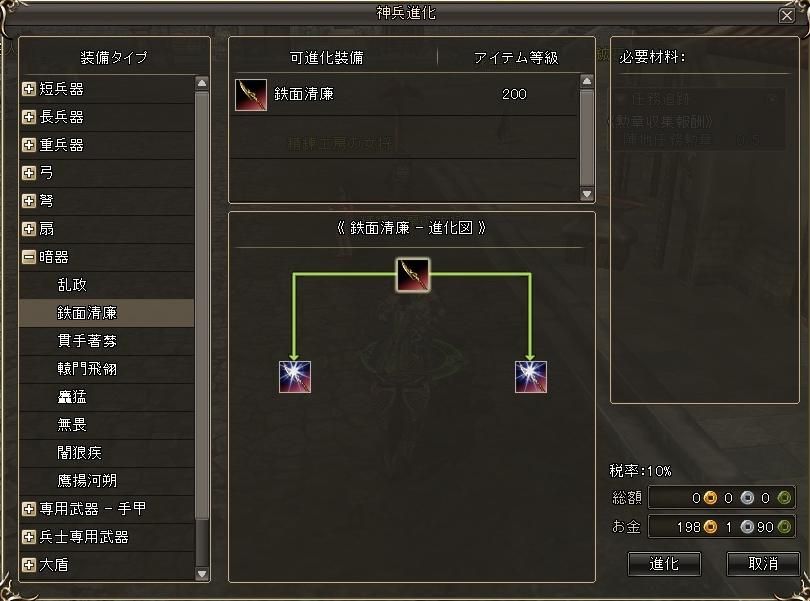Viewport: 810px width, 601px height.
Task: Click the green coin icon in the お金 row
Action: tap(784, 527)
